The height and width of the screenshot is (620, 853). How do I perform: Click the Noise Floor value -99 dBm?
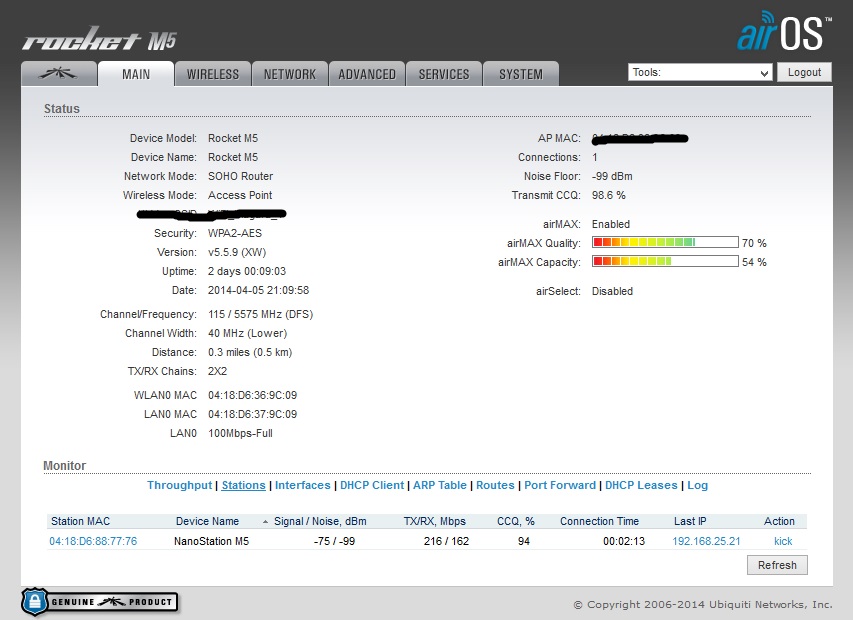pos(612,176)
